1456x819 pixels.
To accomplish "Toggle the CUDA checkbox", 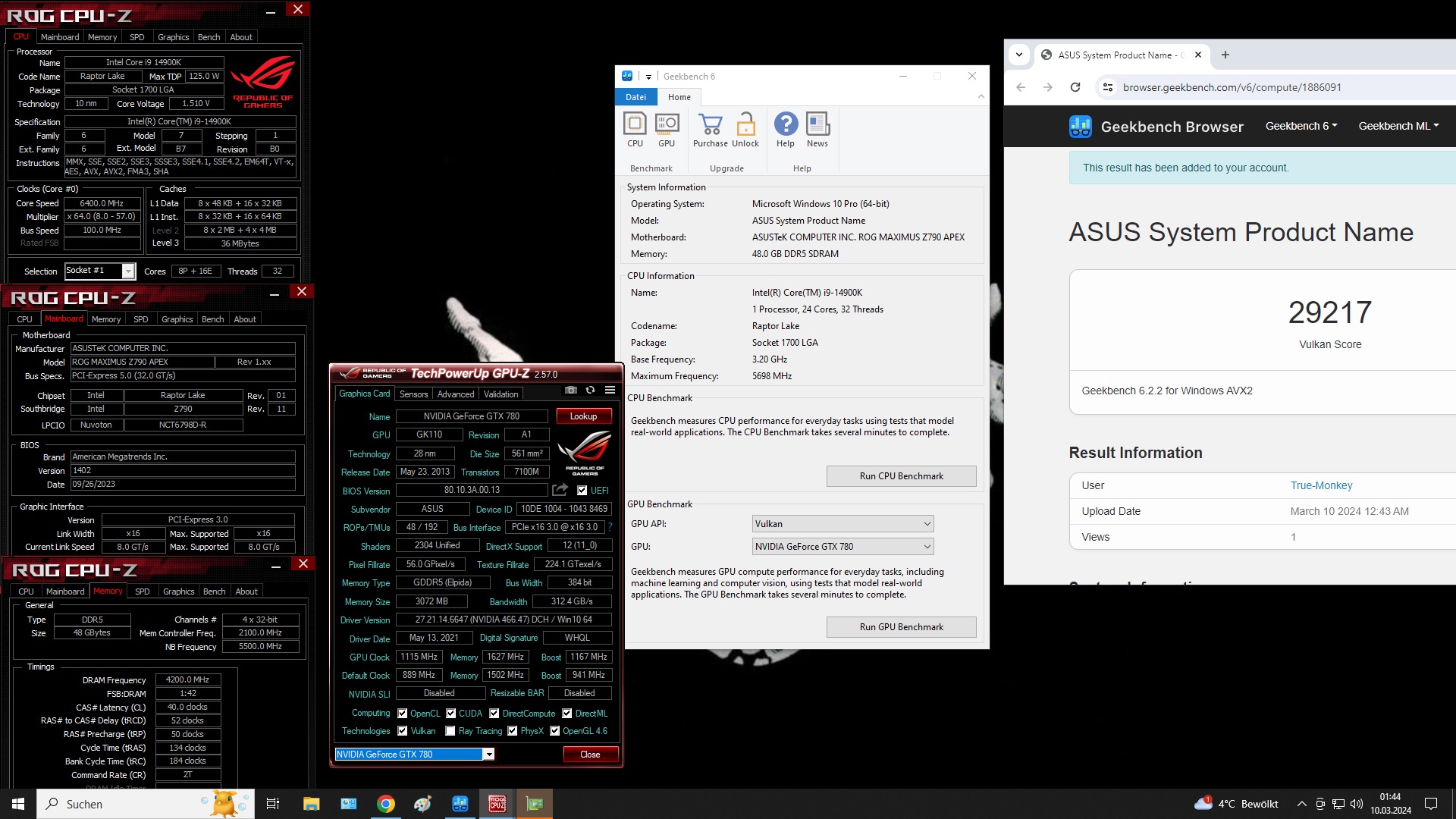I will (x=450, y=714).
